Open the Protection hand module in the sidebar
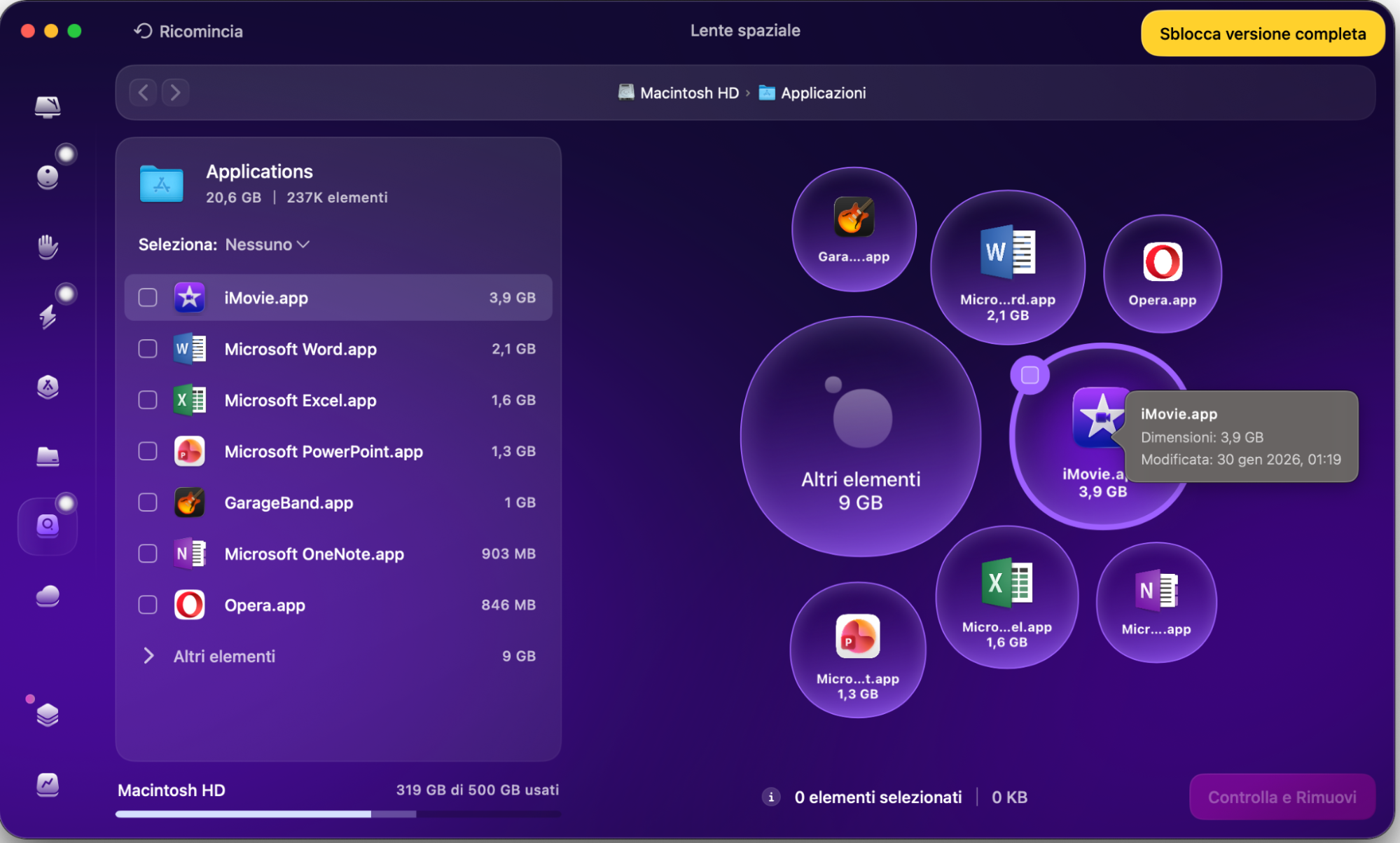Image resolution: width=1400 pixels, height=843 pixels. click(x=48, y=247)
